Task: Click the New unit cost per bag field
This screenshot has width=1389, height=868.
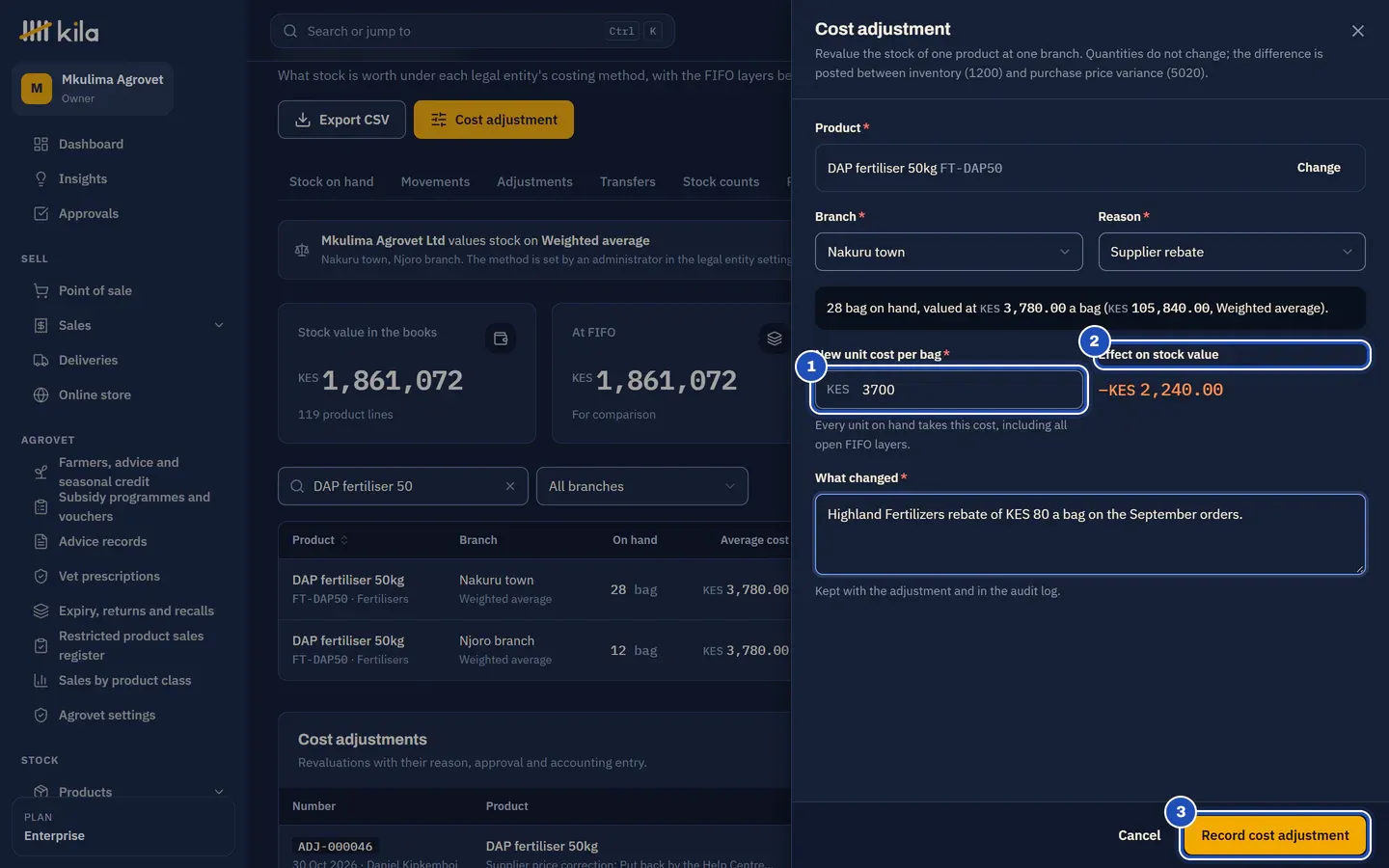Action: click(949, 390)
